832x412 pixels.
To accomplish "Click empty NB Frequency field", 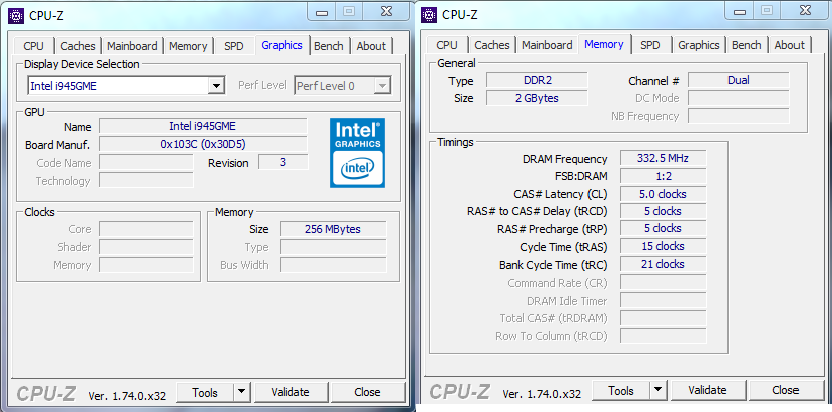I will 739,116.
